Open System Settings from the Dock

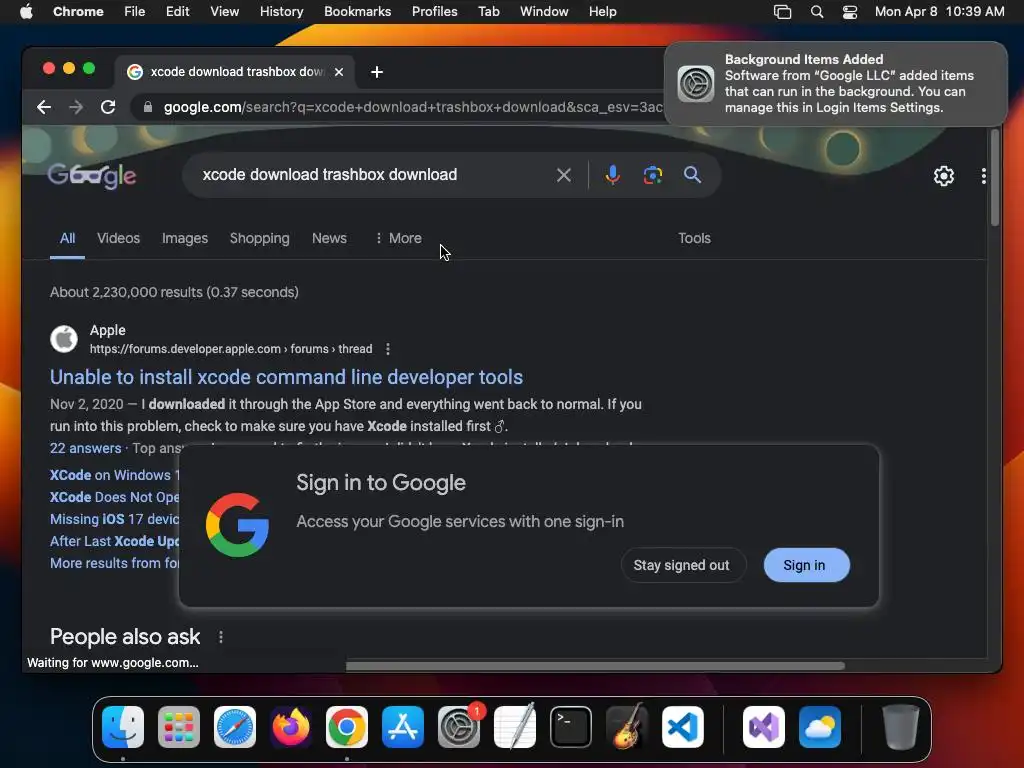click(459, 727)
